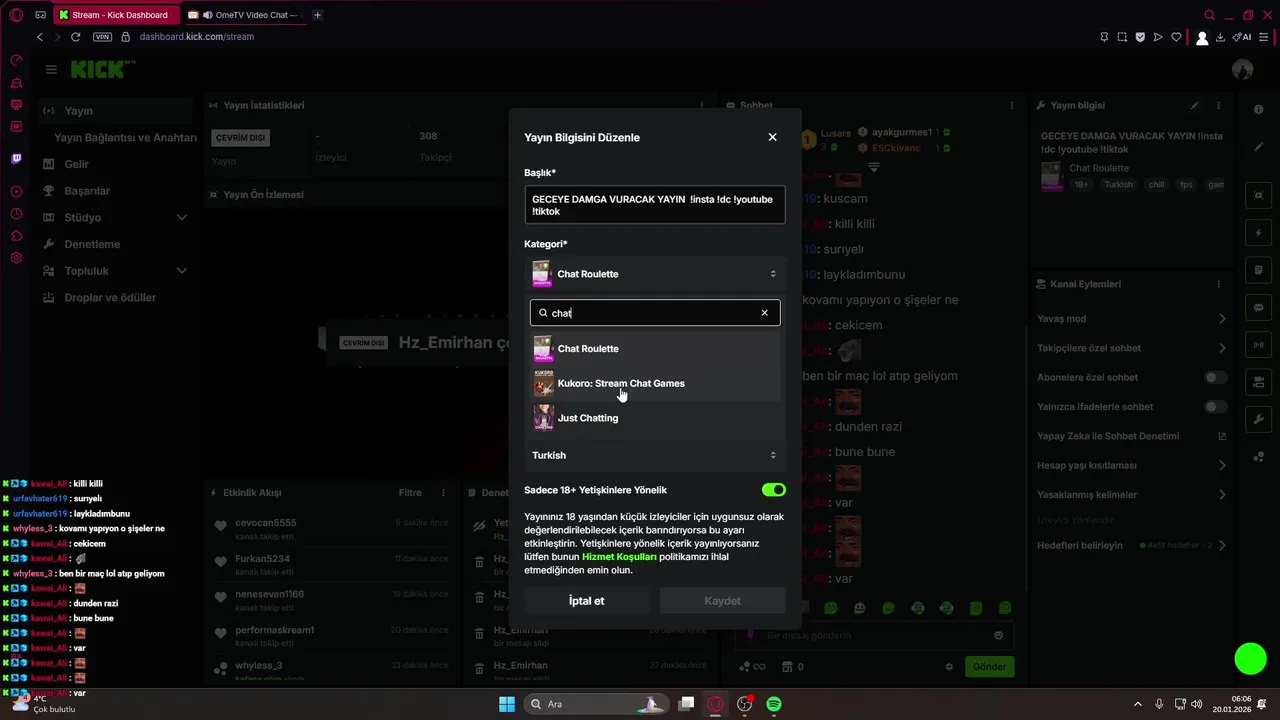This screenshot has width=1280, height=720.
Task: Open Sohbet panel options menu
Action: [x=1011, y=105]
